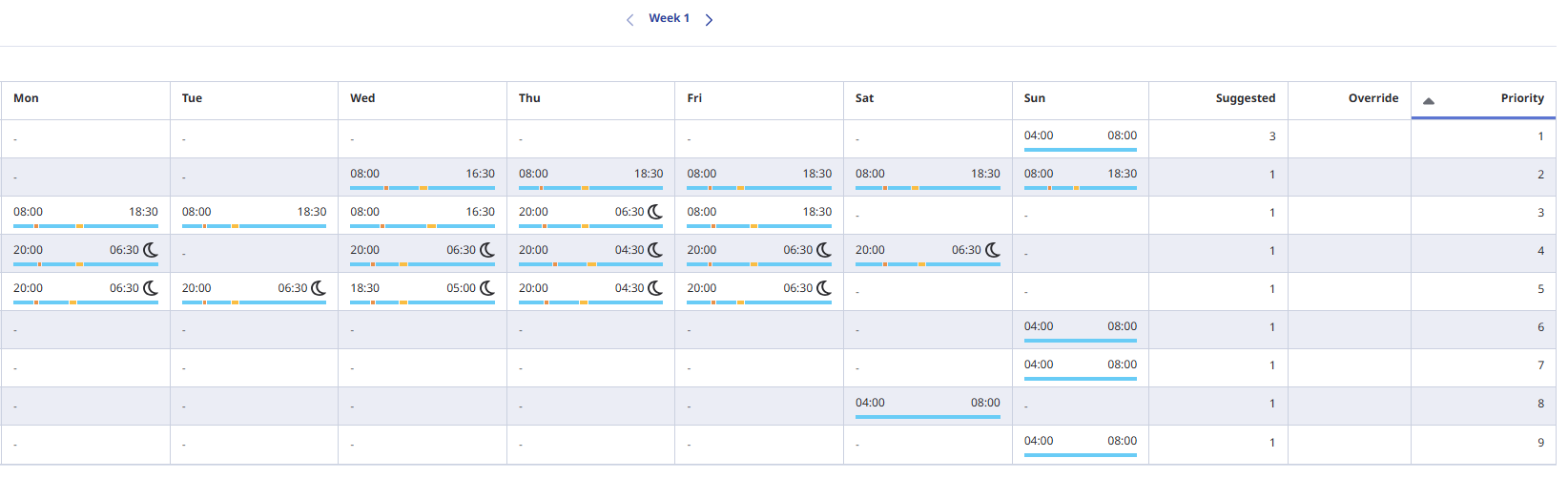Select Monday 08:00–18:30 shift in priority 3 row
Viewport: 1568px width, 479px height.
[x=86, y=215]
